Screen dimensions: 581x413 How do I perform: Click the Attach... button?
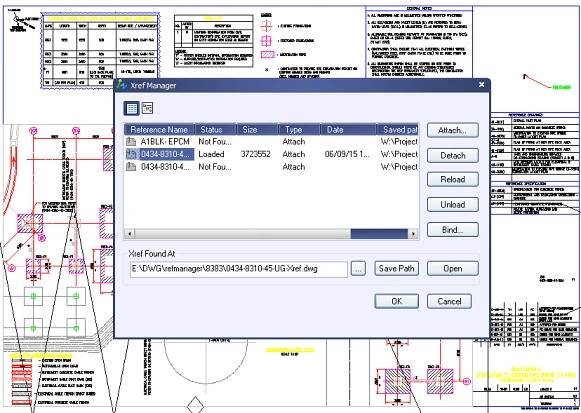(x=452, y=130)
